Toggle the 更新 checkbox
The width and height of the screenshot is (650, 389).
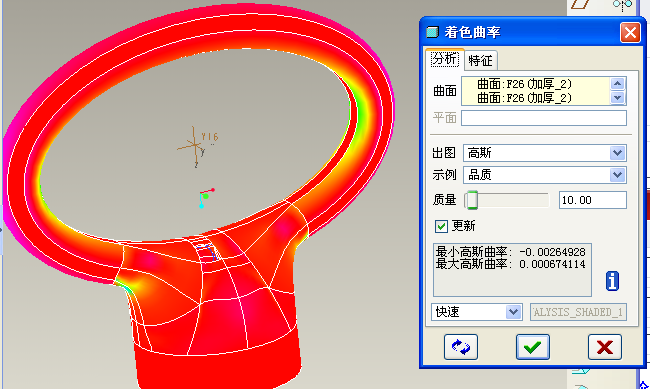pos(441,226)
